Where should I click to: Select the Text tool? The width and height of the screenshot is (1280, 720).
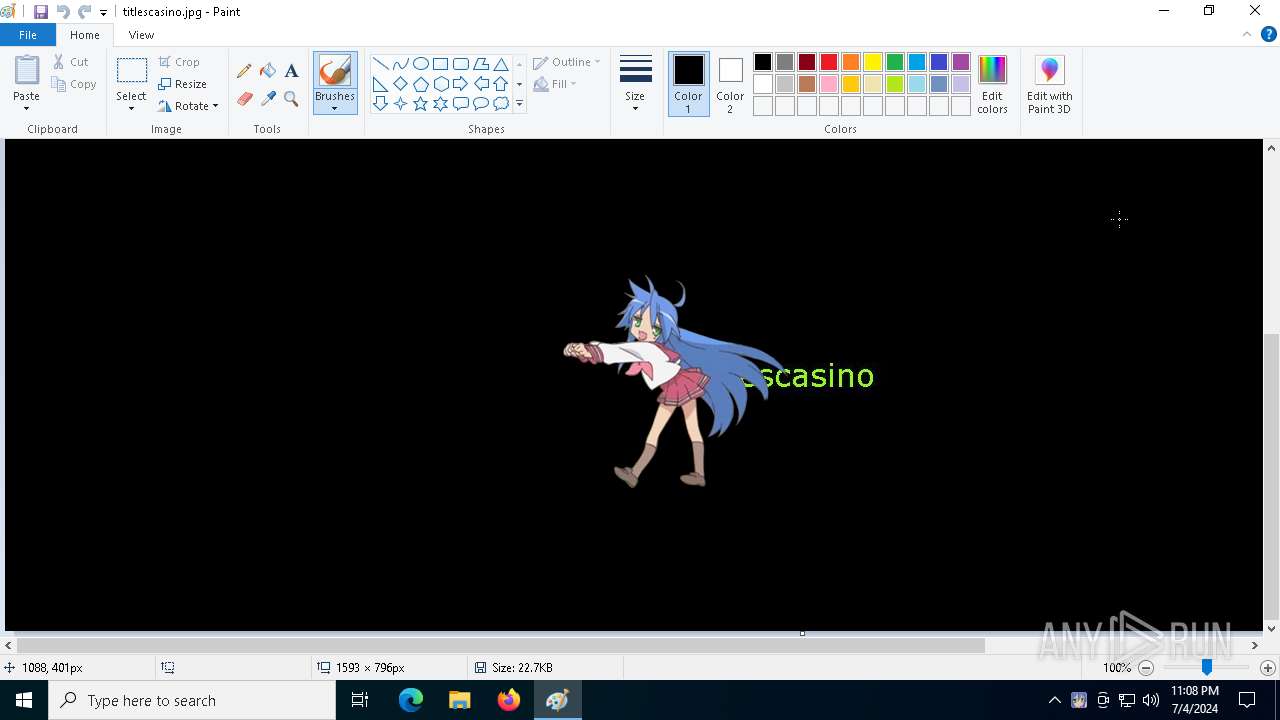291,71
